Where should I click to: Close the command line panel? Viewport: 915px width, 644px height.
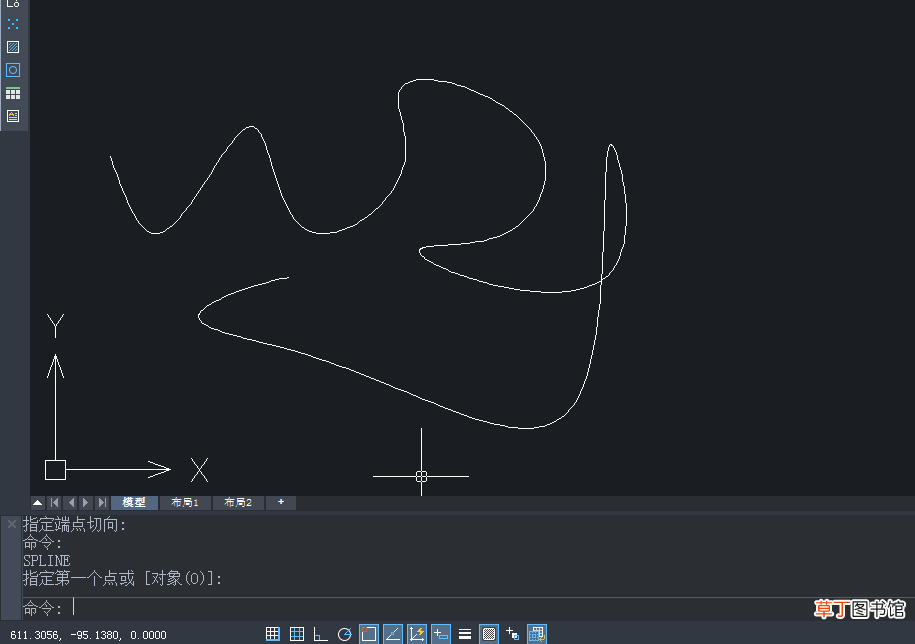click(11, 524)
